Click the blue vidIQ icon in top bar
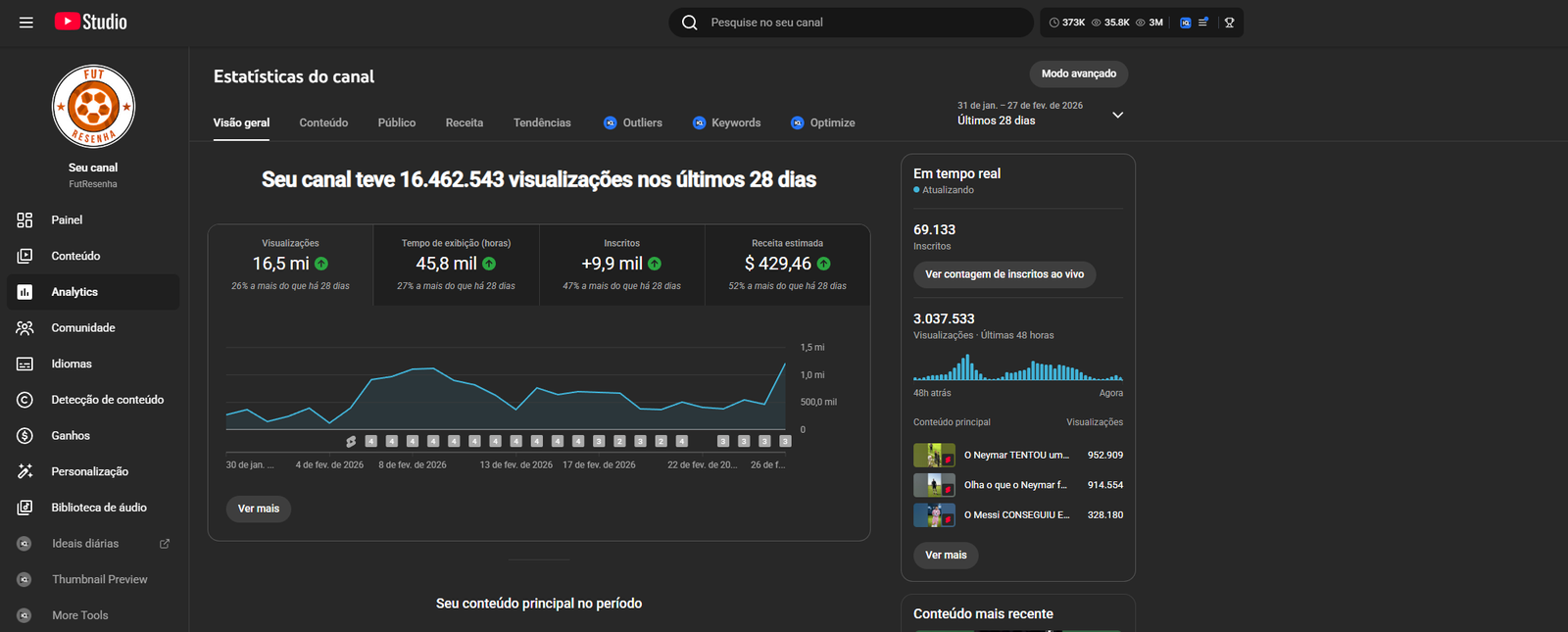This screenshot has width=1568, height=632. coord(1186,23)
